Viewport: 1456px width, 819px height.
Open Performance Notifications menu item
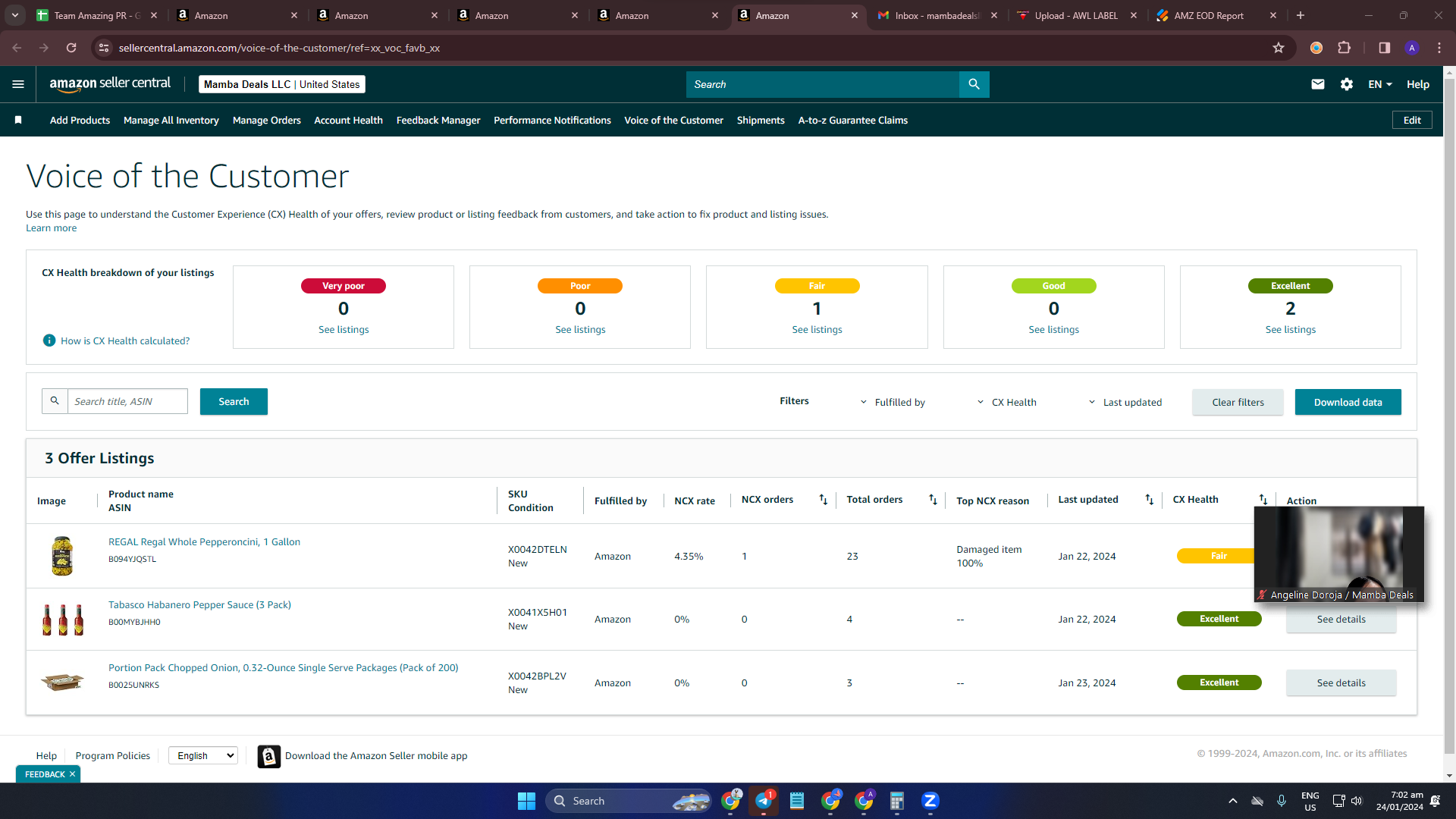(x=552, y=120)
